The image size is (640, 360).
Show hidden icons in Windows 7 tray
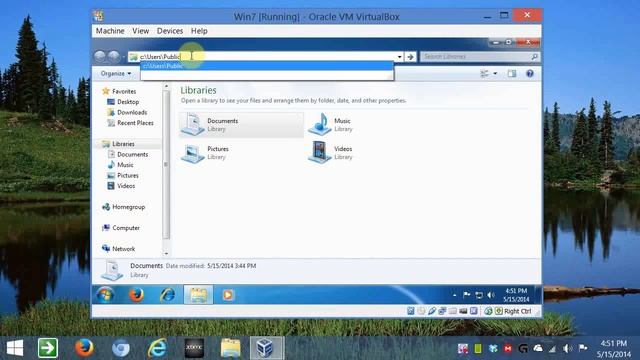[x=454, y=295]
